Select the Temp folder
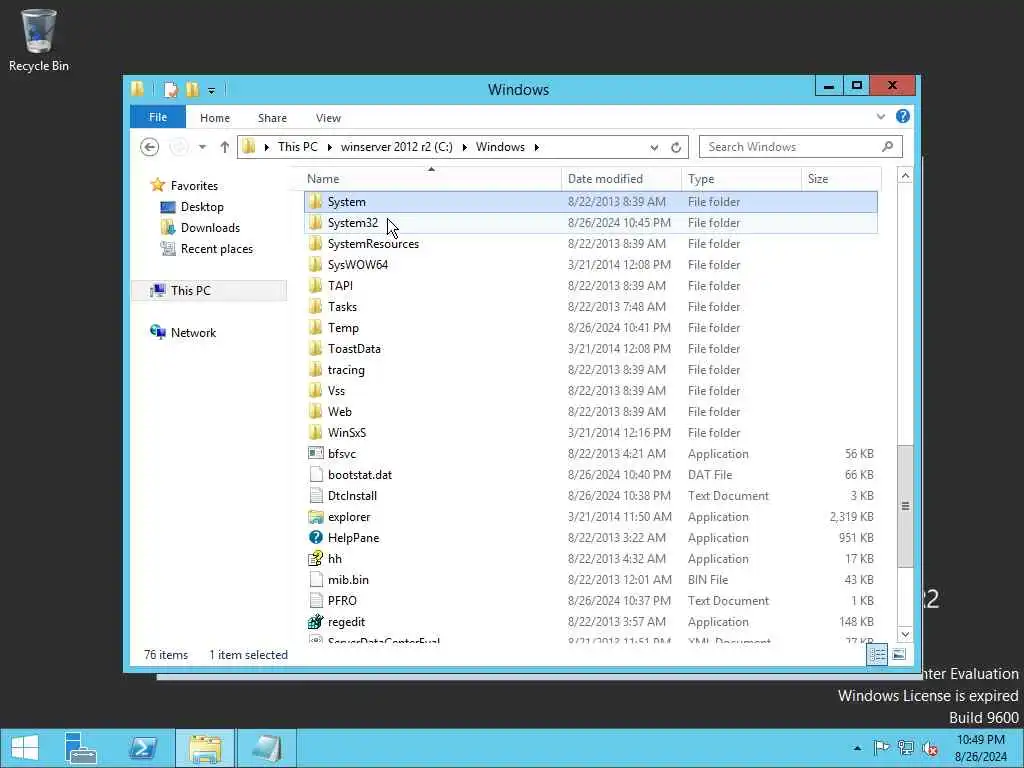 (x=343, y=328)
